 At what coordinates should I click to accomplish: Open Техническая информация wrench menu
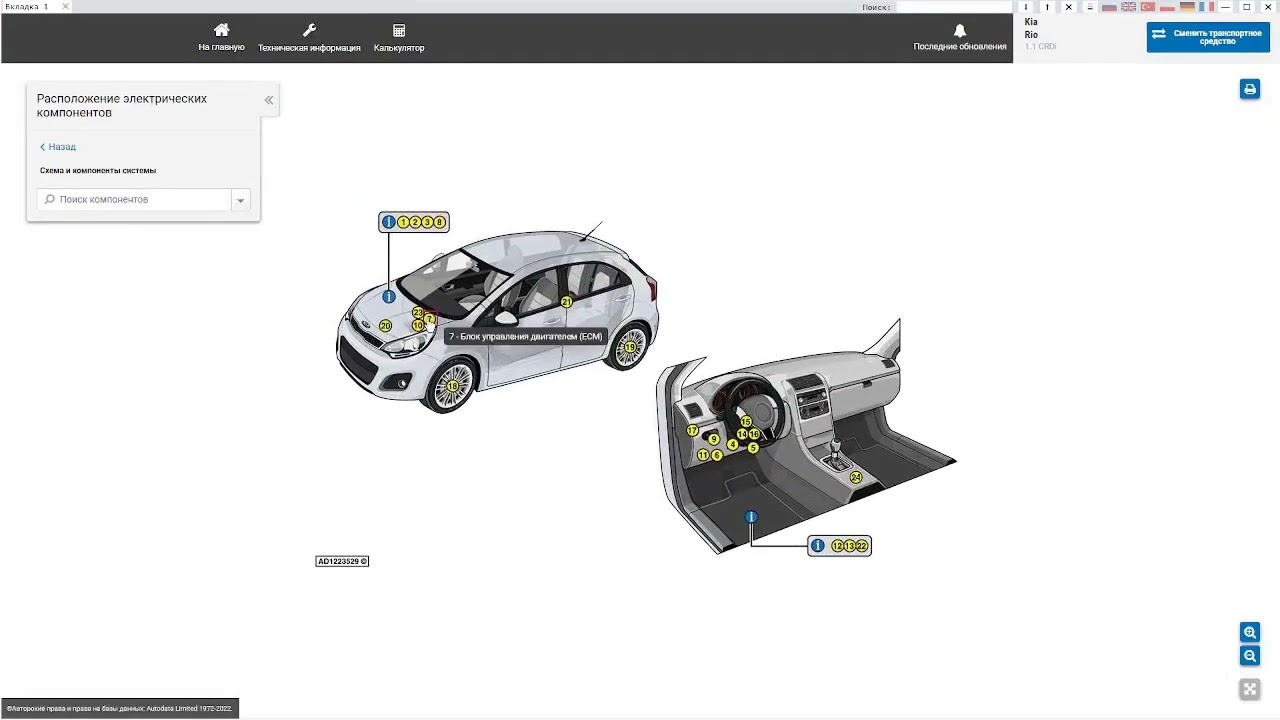[309, 37]
